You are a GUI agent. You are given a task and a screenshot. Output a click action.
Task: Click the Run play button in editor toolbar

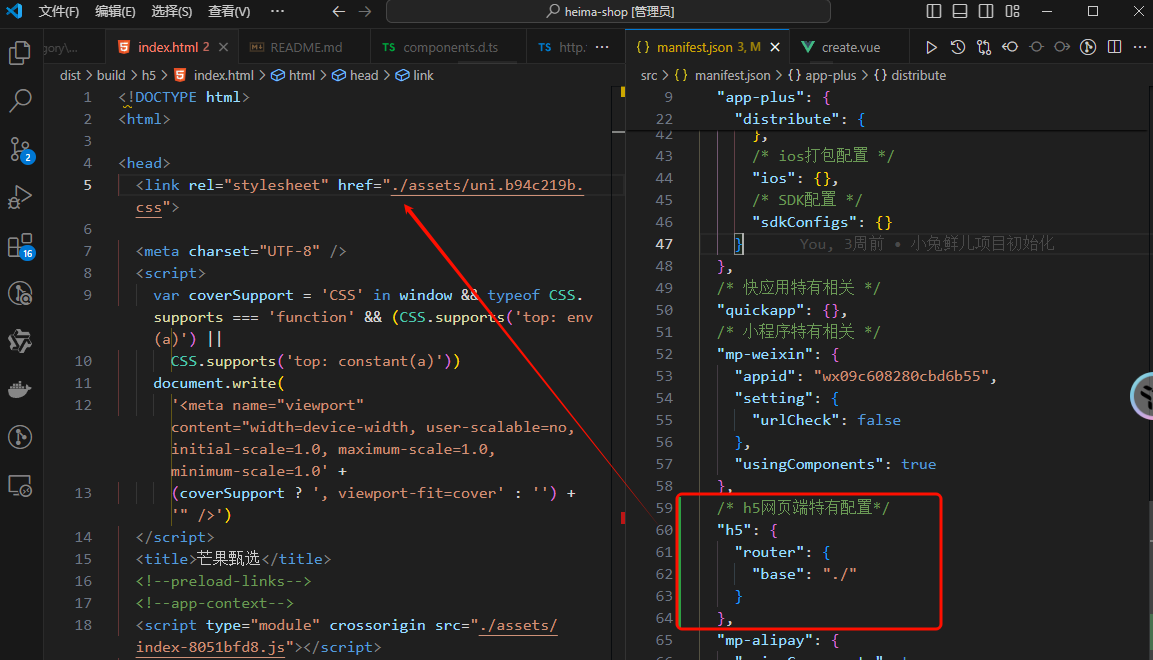[931, 47]
